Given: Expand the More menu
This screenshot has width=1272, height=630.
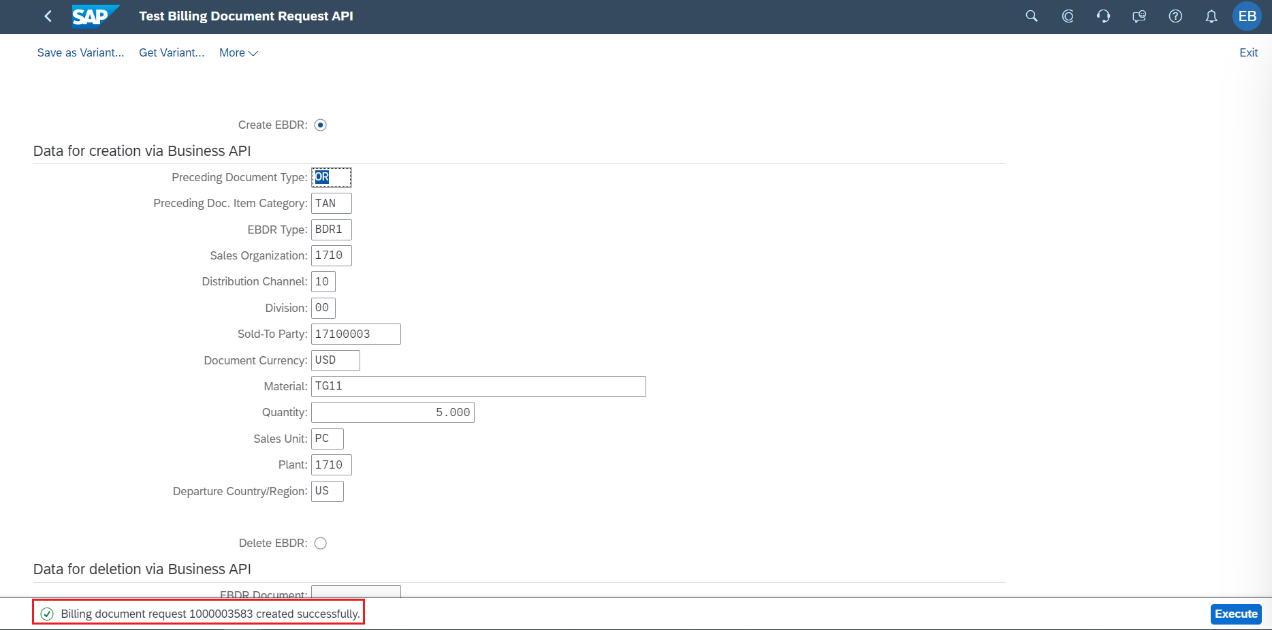Looking at the screenshot, I should pos(238,53).
